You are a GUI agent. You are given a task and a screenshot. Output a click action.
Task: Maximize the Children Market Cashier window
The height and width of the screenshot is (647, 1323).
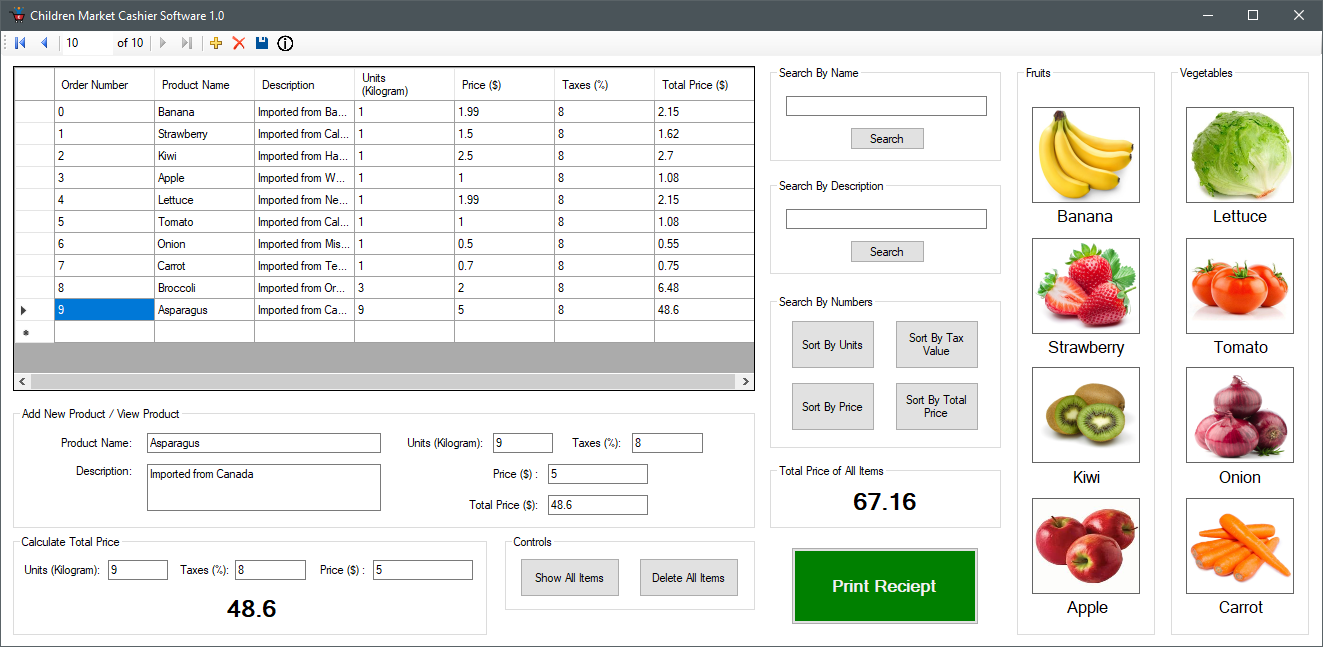[x=1253, y=15]
